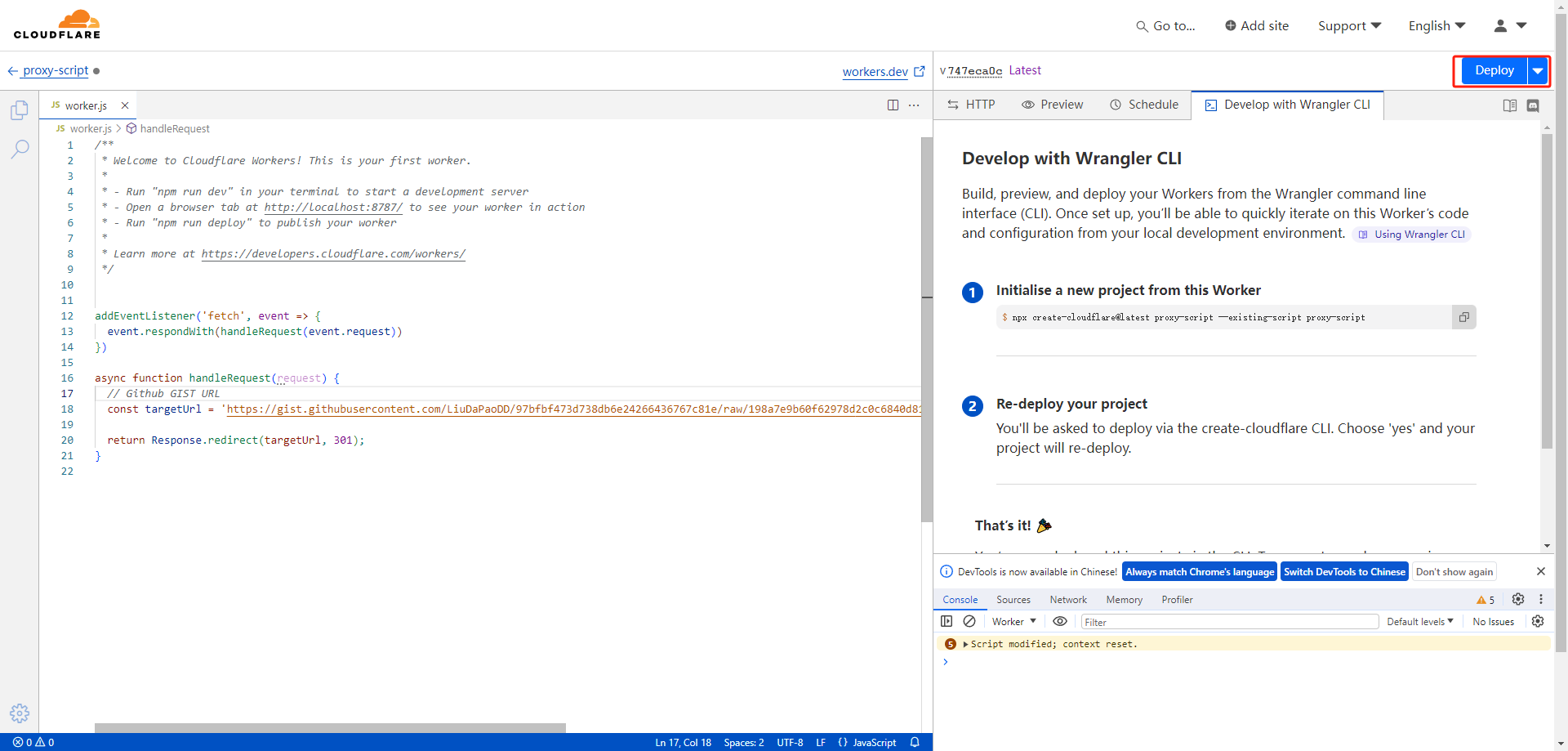Switch to the Schedule tab
Screen dimensions: 1568x751
[1143, 105]
